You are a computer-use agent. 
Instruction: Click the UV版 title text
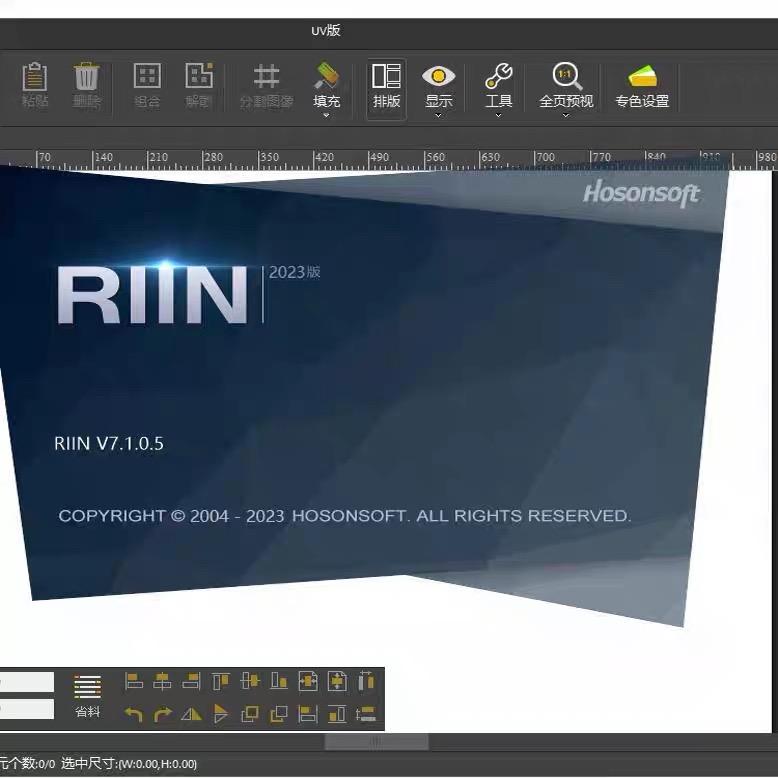[x=325, y=30]
